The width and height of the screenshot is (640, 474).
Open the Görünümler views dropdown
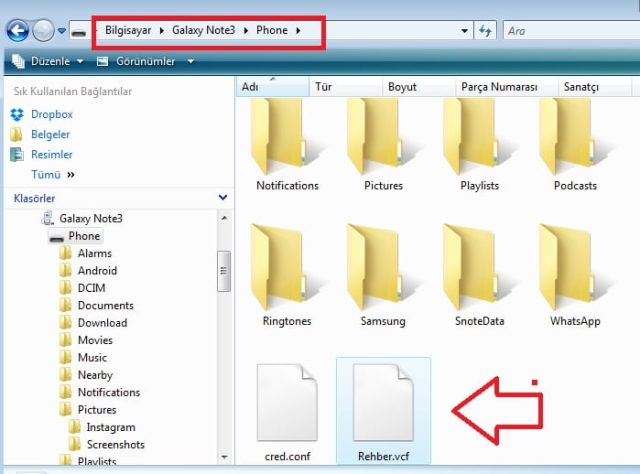[x=145, y=62]
